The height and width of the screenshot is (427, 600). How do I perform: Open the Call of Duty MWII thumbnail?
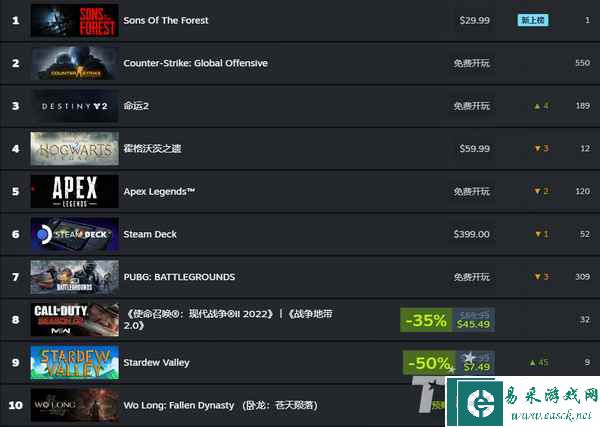tap(75, 320)
